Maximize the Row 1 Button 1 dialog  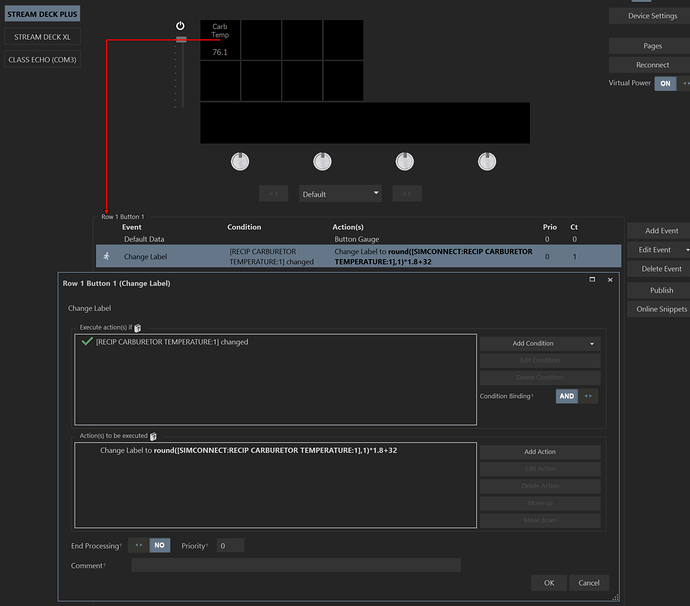click(x=592, y=279)
